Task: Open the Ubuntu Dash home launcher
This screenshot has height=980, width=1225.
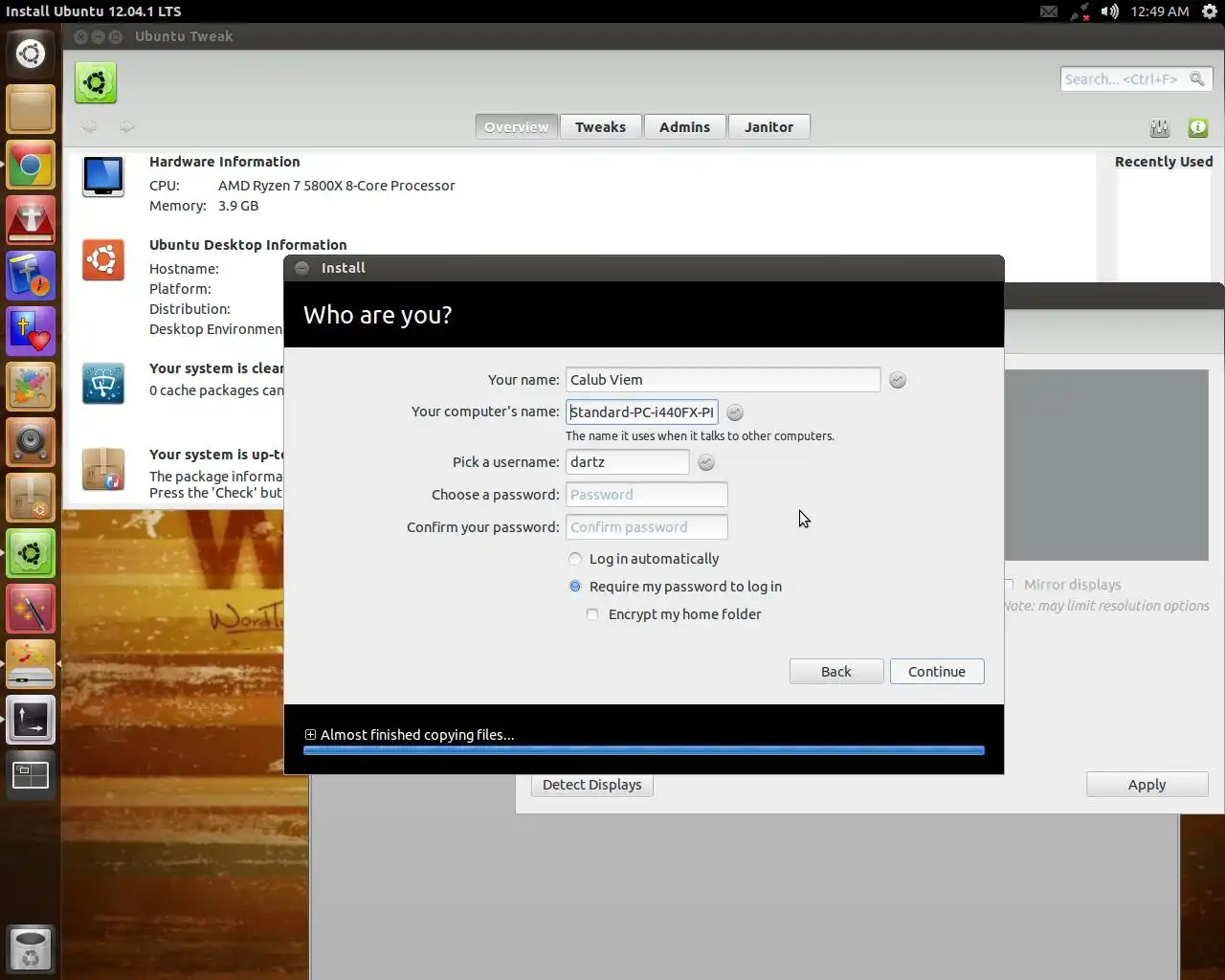Action: pyautogui.click(x=31, y=53)
